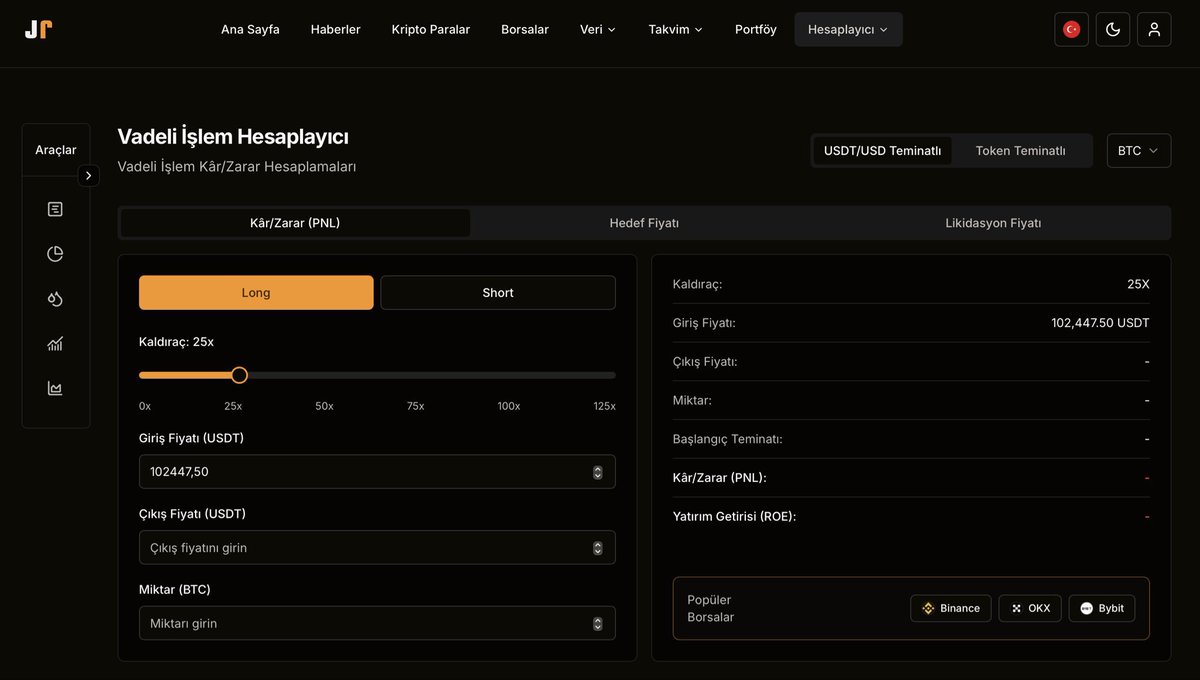Expand the Hesaplayıcı dropdown menu
The height and width of the screenshot is (680, 1200).
[848, 29]
